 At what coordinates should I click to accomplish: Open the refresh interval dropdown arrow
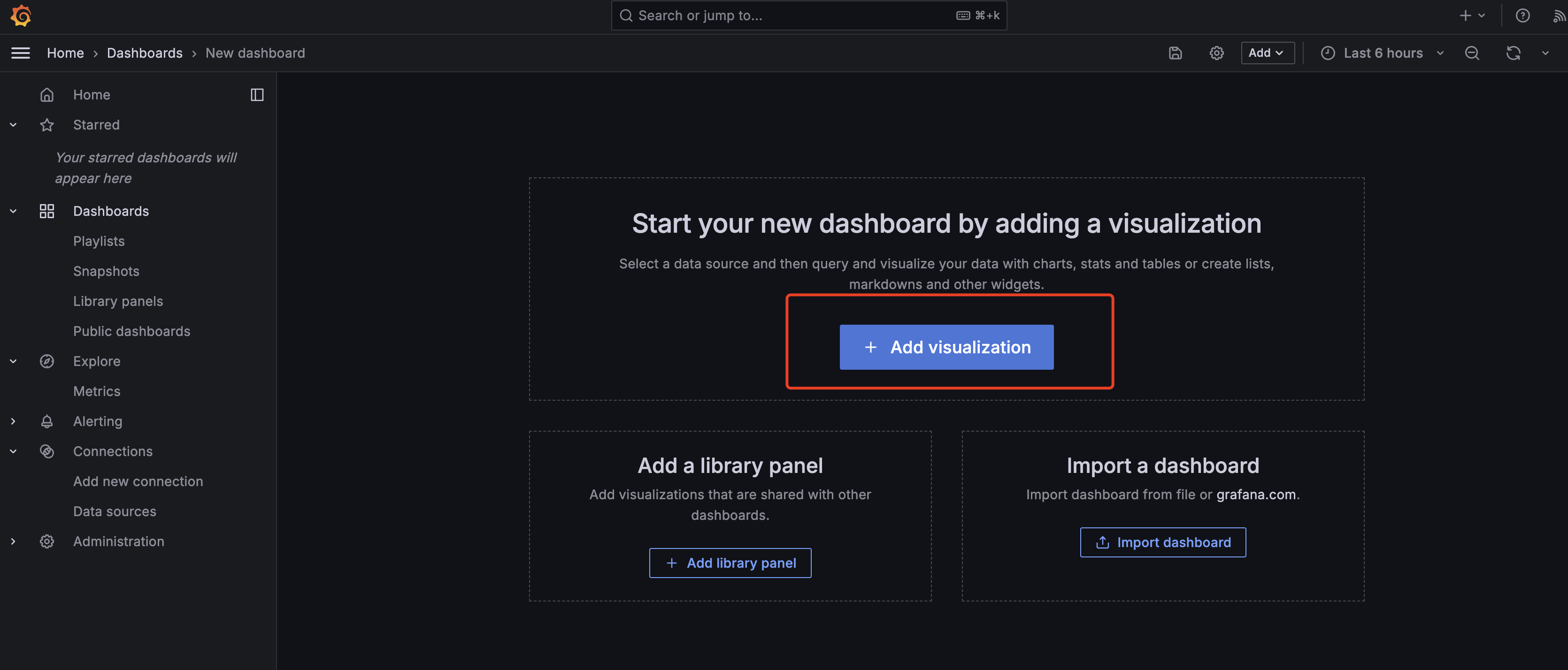(1545, 53)
